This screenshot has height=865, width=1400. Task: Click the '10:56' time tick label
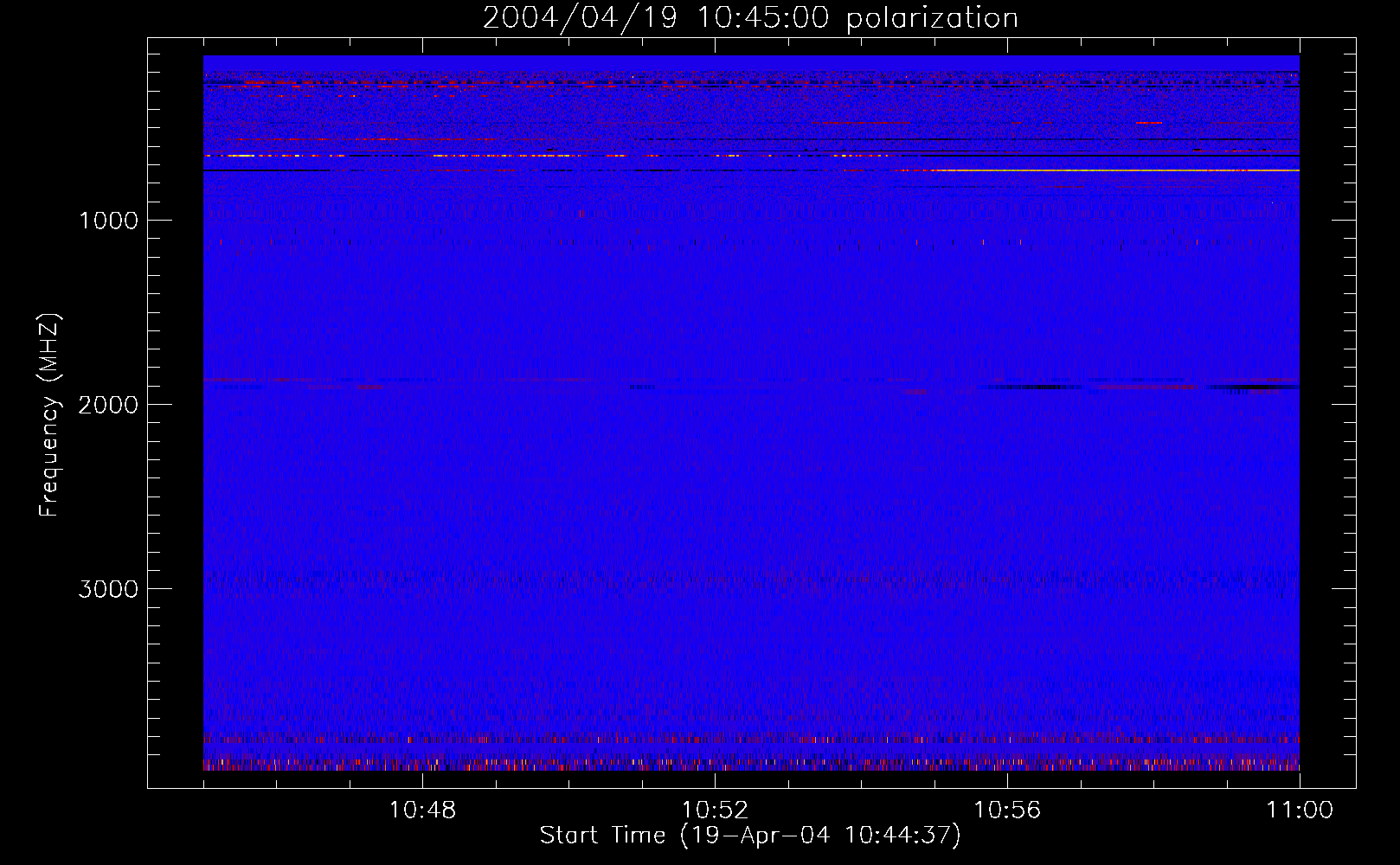(1007, 811)
